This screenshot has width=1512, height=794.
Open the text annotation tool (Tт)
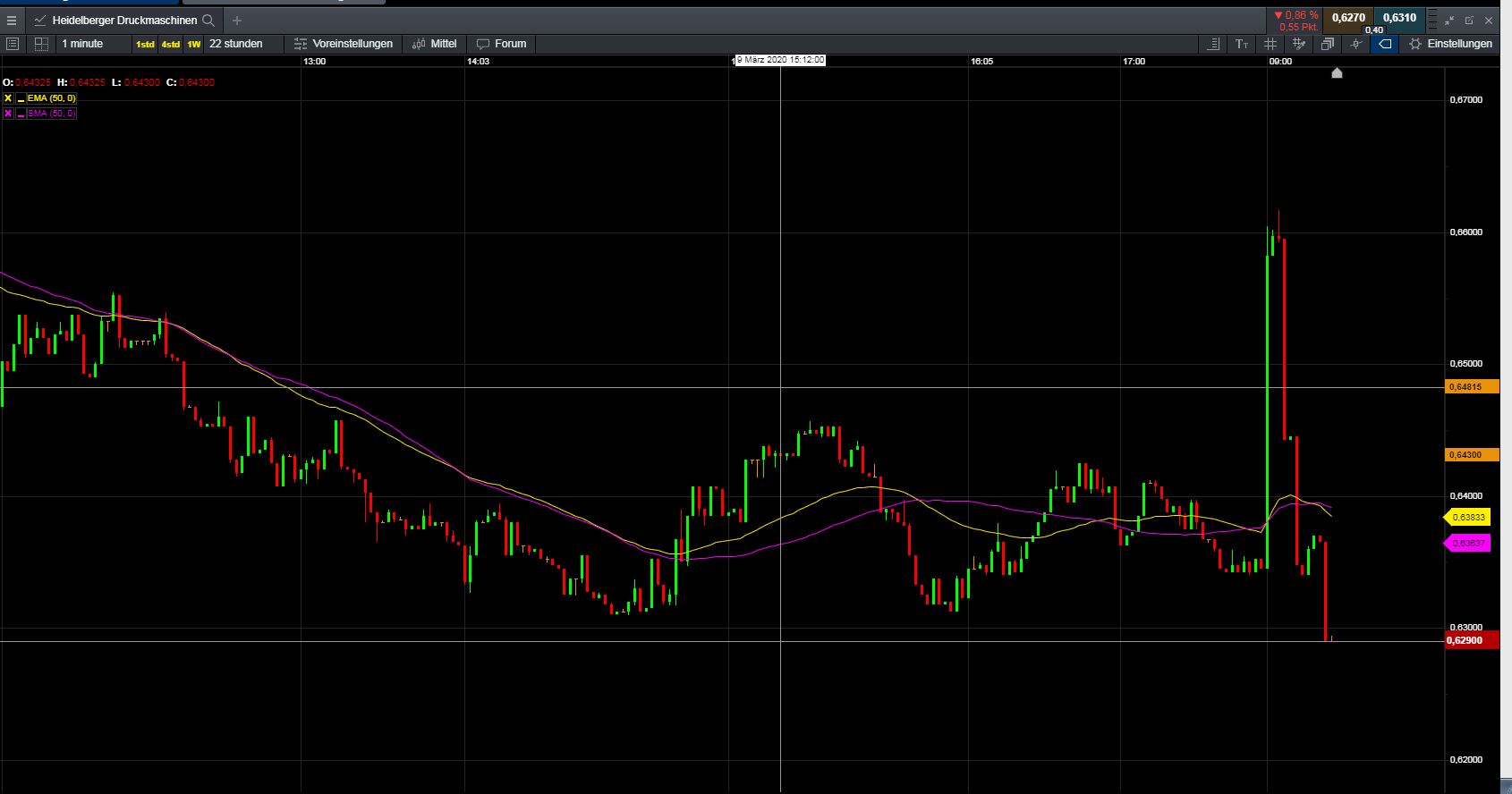click(1242, 44)
